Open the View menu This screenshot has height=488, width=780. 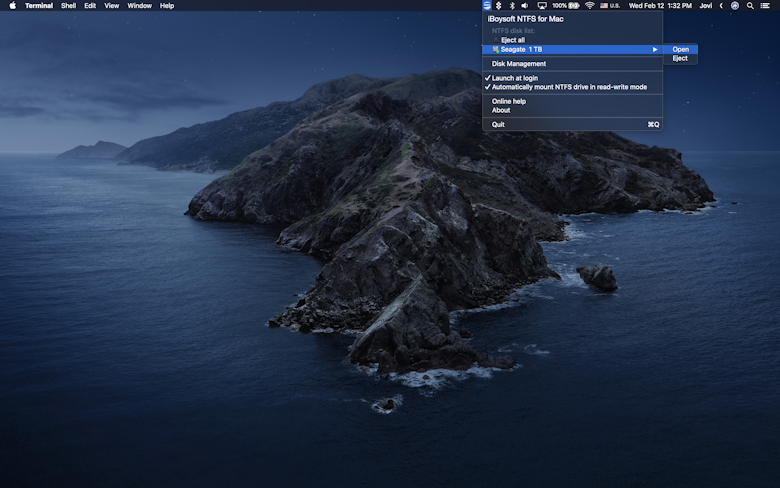111,5
